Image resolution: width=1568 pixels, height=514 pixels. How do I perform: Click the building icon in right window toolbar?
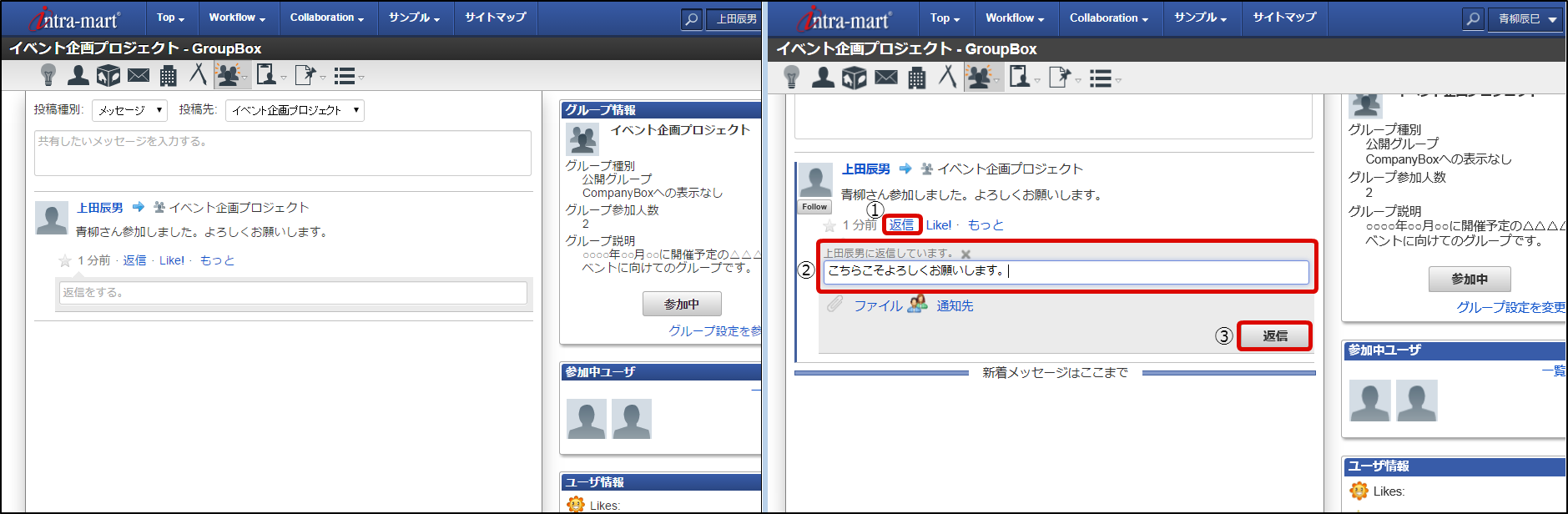(916, 78)
